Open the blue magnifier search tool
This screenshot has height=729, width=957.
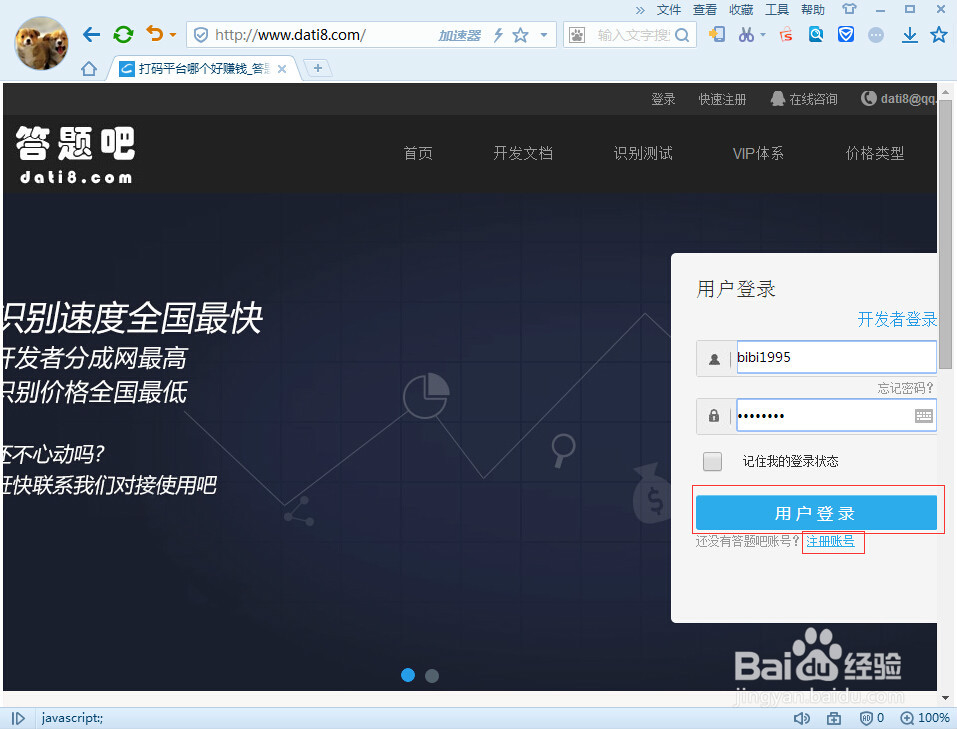pyautogui.click(x=817, y=34)
